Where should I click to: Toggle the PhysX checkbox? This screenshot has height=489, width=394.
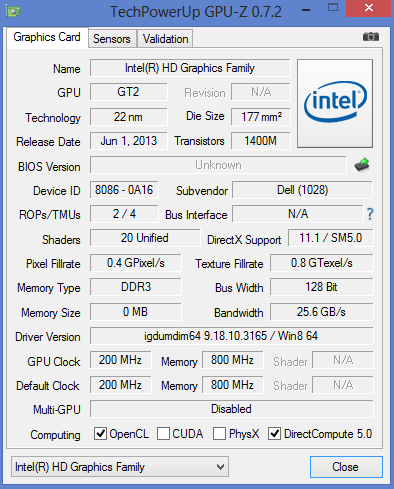[x=219, y=434]
